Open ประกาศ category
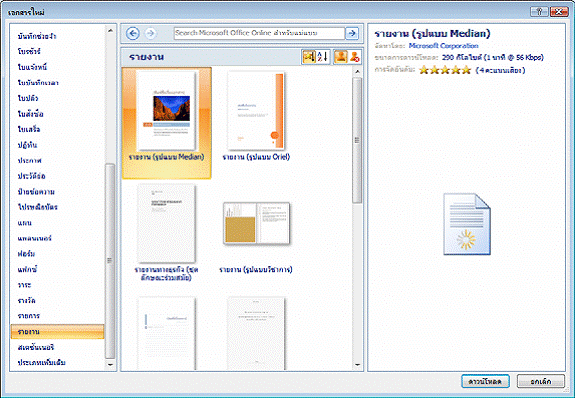 [29, 160]
